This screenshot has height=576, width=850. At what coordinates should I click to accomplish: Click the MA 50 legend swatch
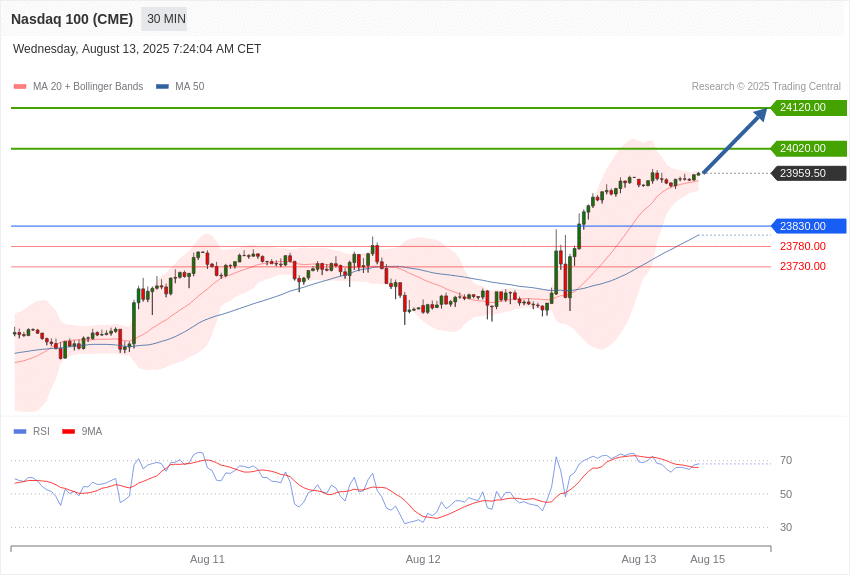pyautogui.click(x=162, y=87)
